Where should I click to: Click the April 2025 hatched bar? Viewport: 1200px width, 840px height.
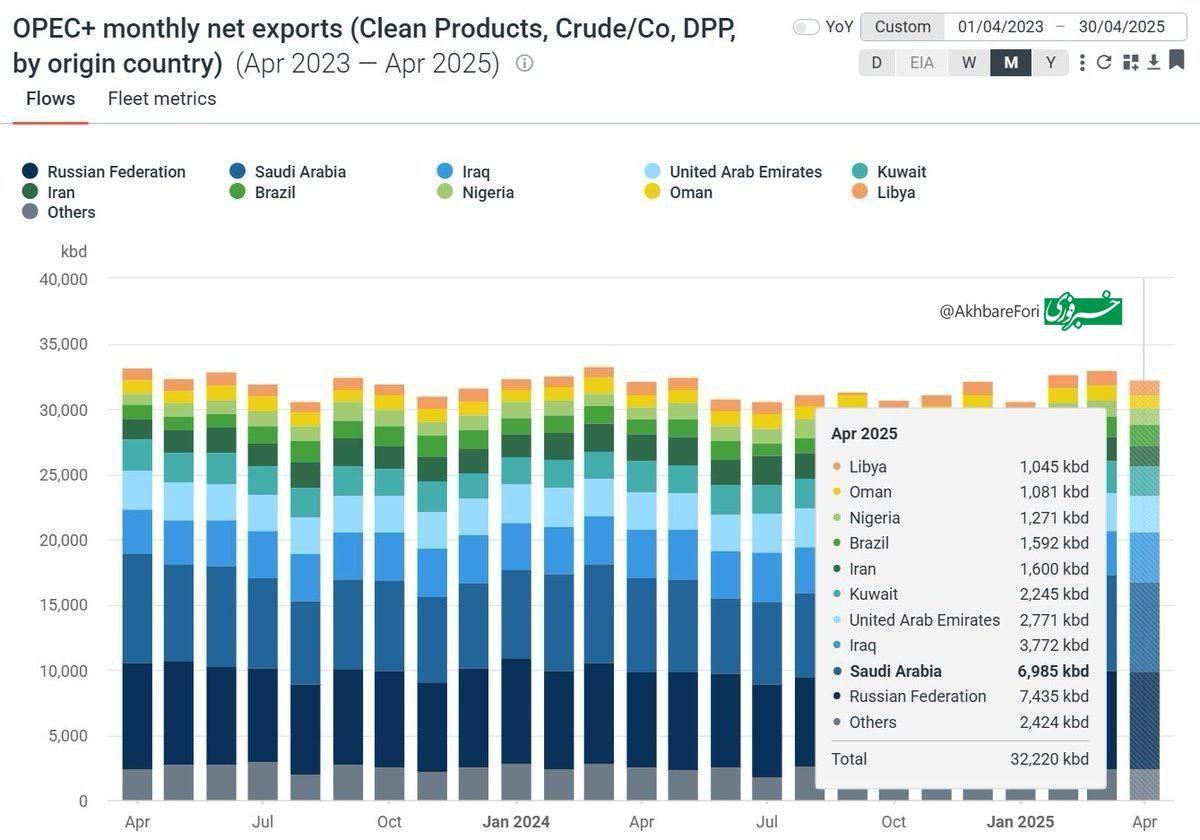1144,590
